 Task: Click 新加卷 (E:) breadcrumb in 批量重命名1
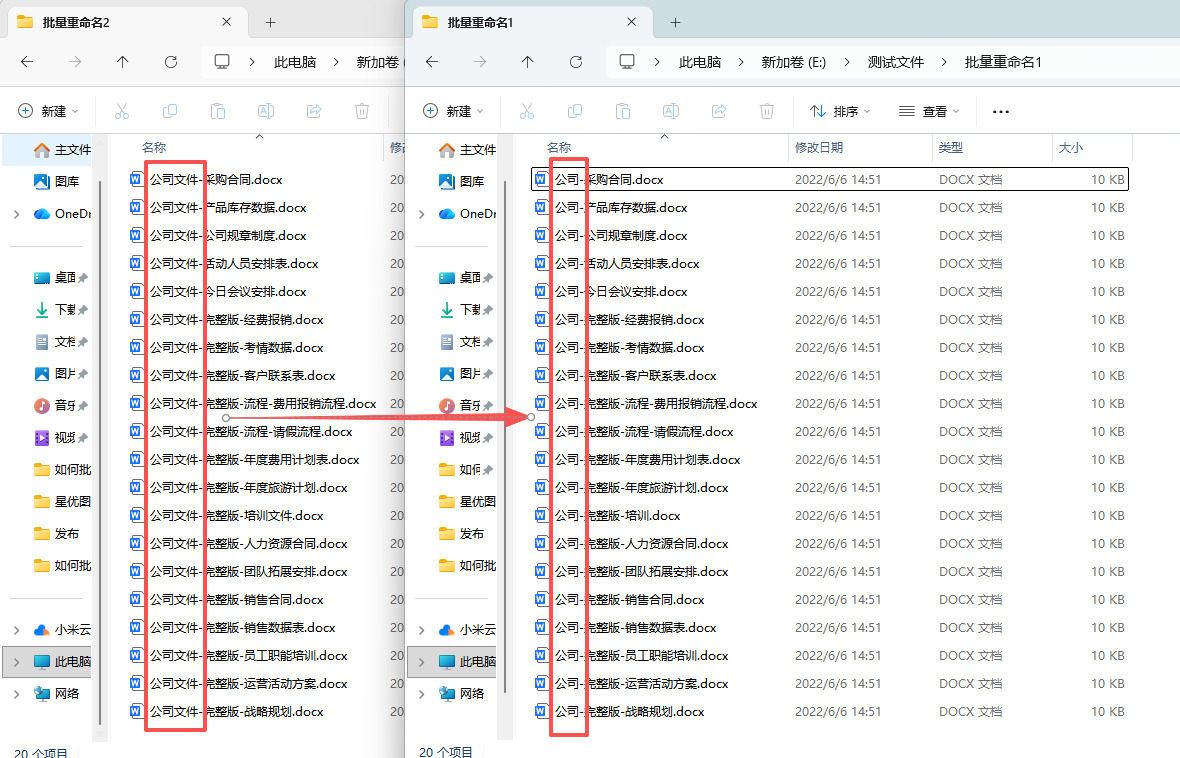tap(793, 62)
